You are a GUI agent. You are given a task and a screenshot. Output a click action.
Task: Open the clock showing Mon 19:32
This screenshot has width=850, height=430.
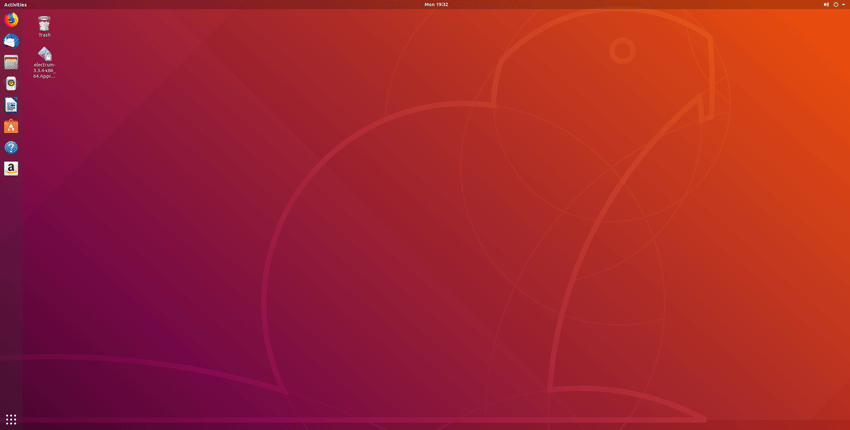(x=436, y=4)
